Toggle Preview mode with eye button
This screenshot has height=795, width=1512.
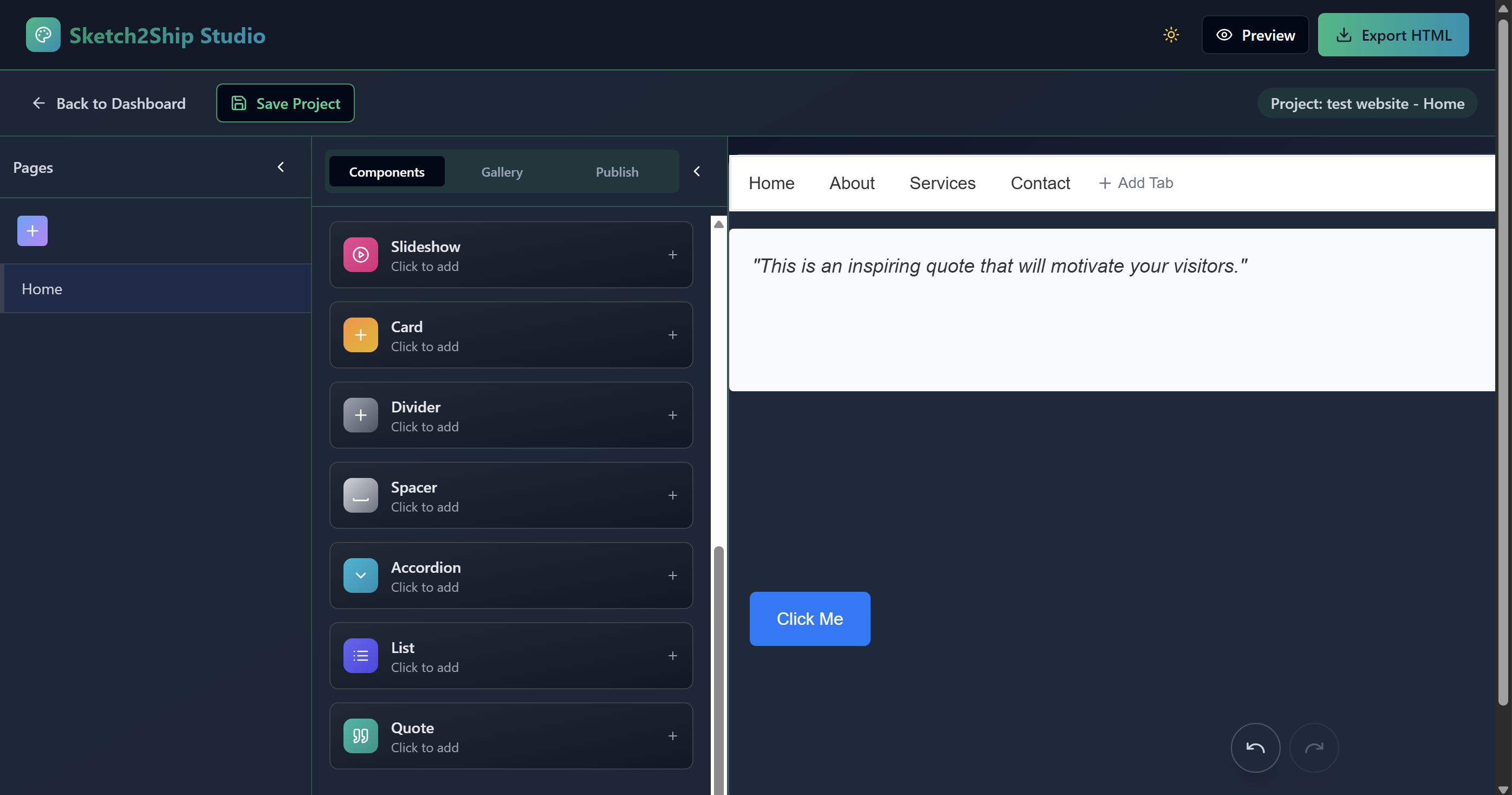pyautogui.click(x=1255, y=35)
